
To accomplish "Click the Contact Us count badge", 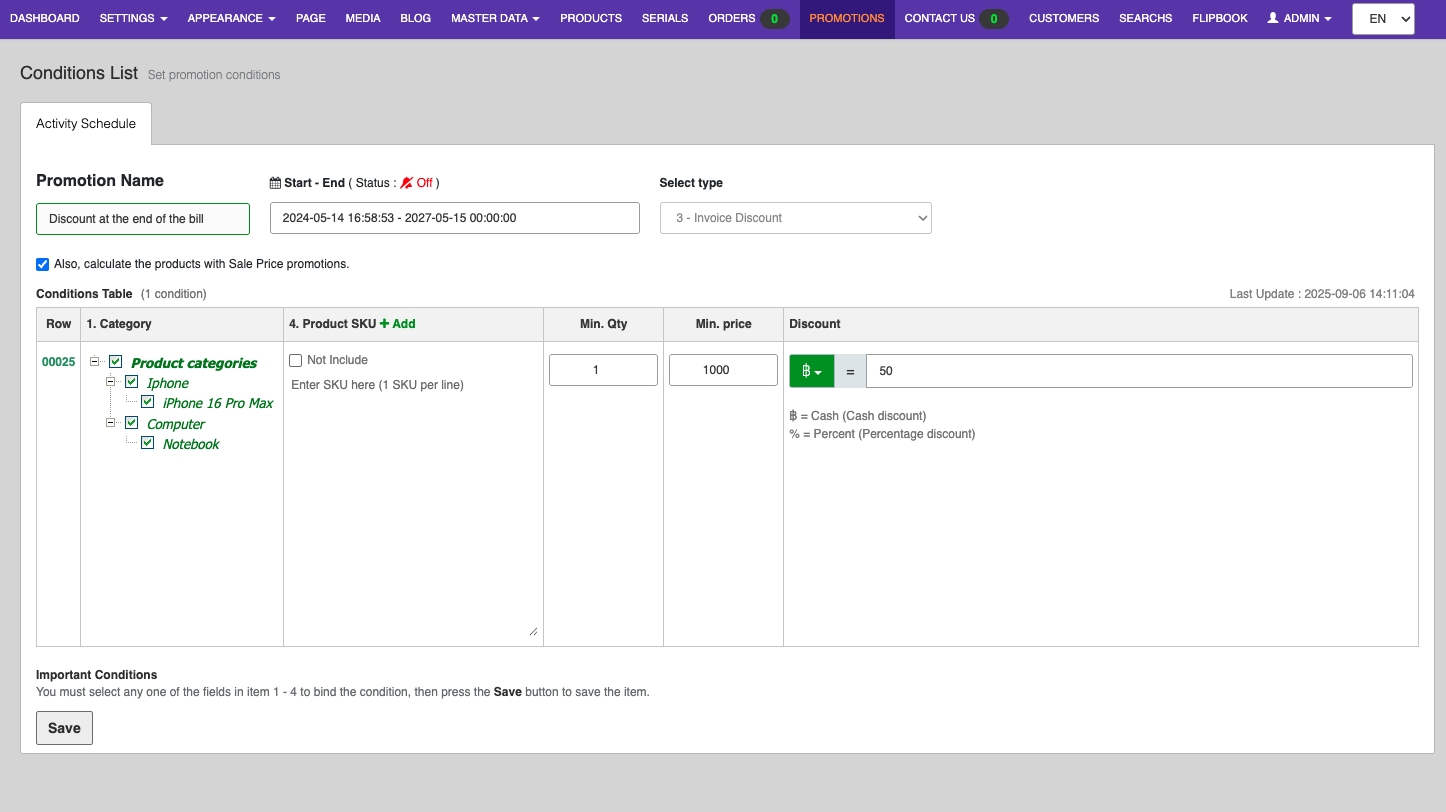I will (993, 19).
